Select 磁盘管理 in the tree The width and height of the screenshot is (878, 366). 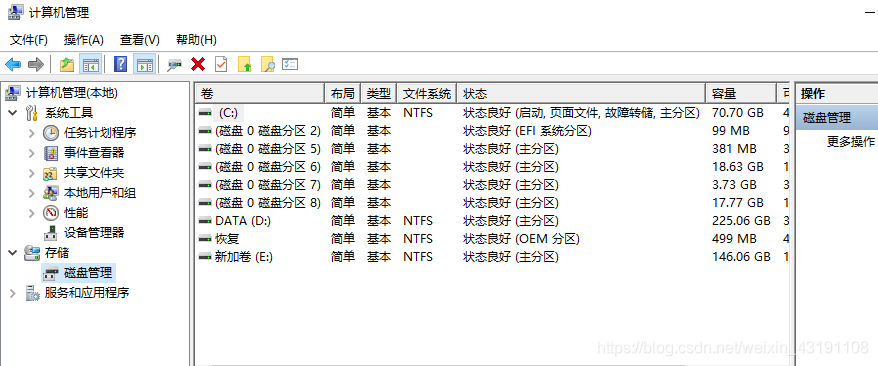point(88,273)
